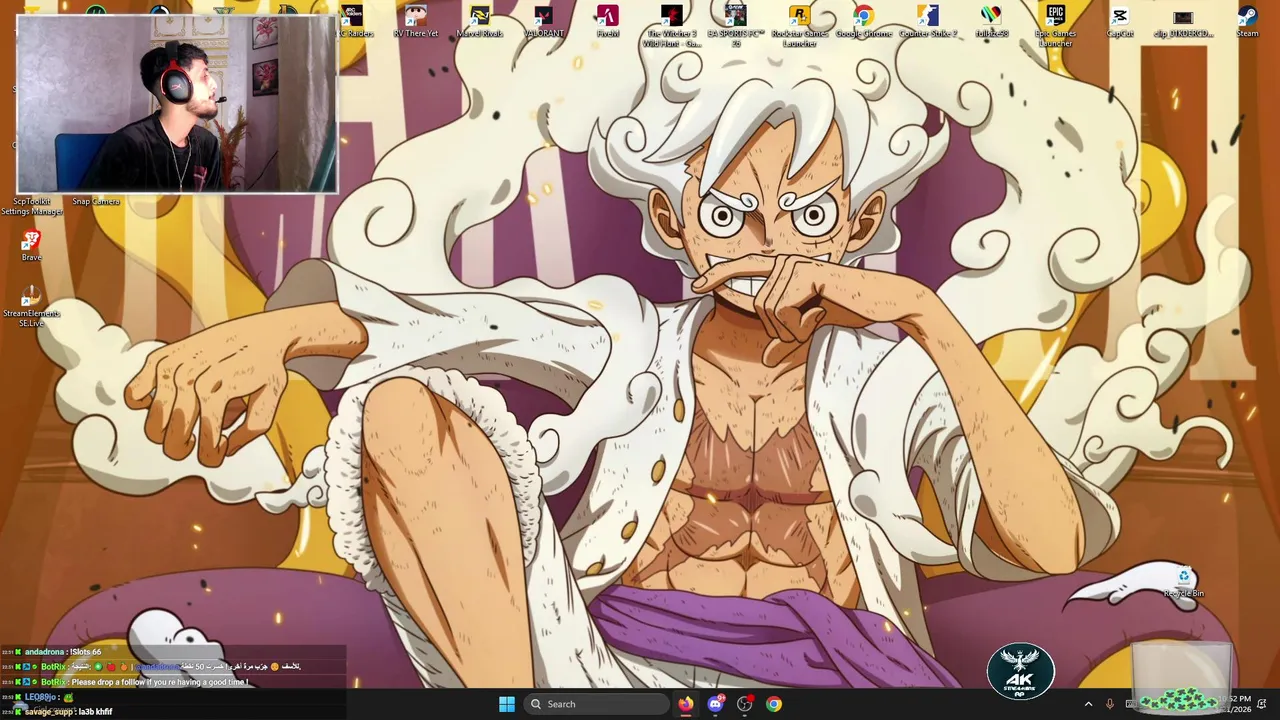Expand the hidden system tray icons

[1088, 704]
